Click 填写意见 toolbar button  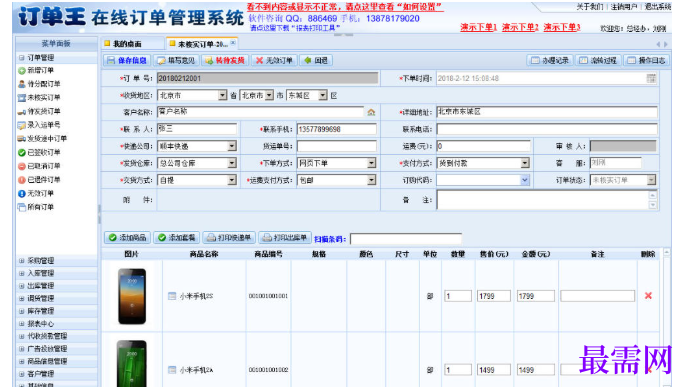point(176,60)
